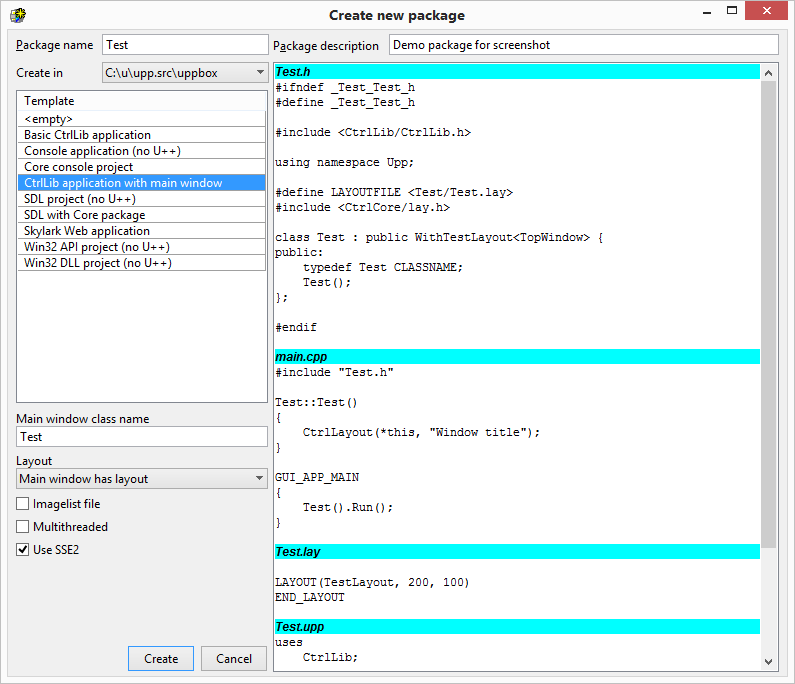
Task: Enable the Imagelist file checkbox
Action: [24, 504]
